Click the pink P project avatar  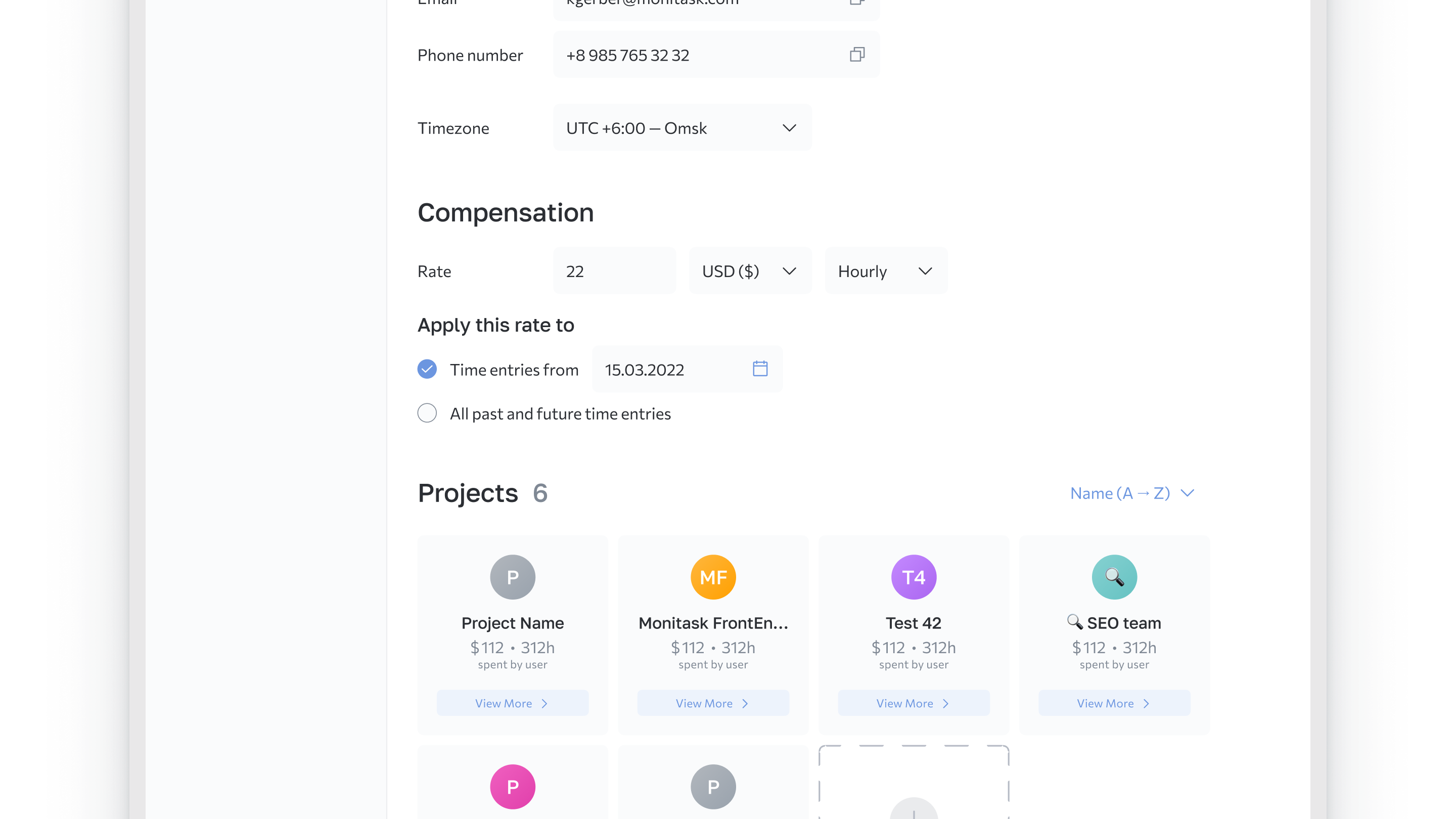coord(512,786)
